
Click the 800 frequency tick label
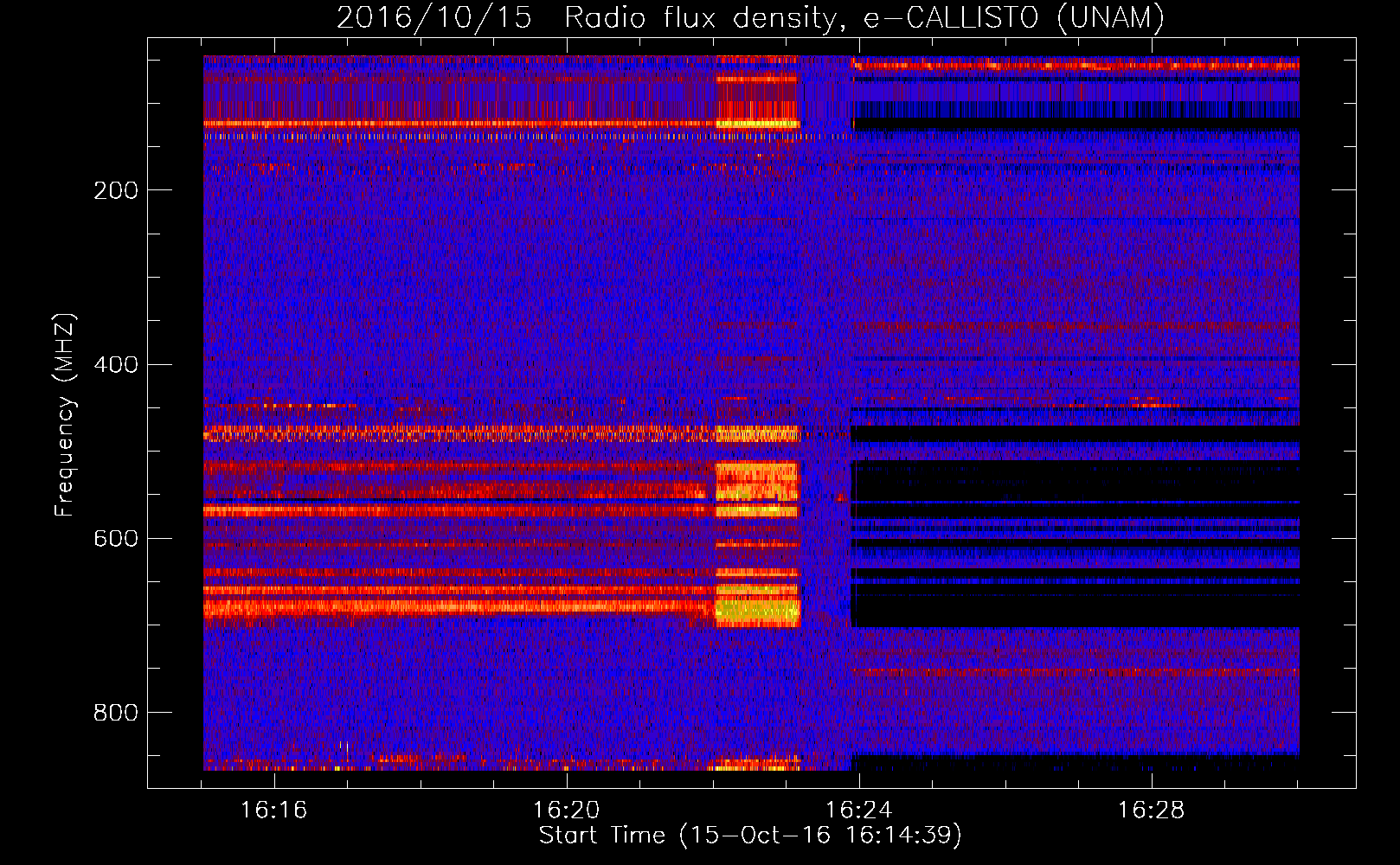pyautogui.click(x=116, y=713)
